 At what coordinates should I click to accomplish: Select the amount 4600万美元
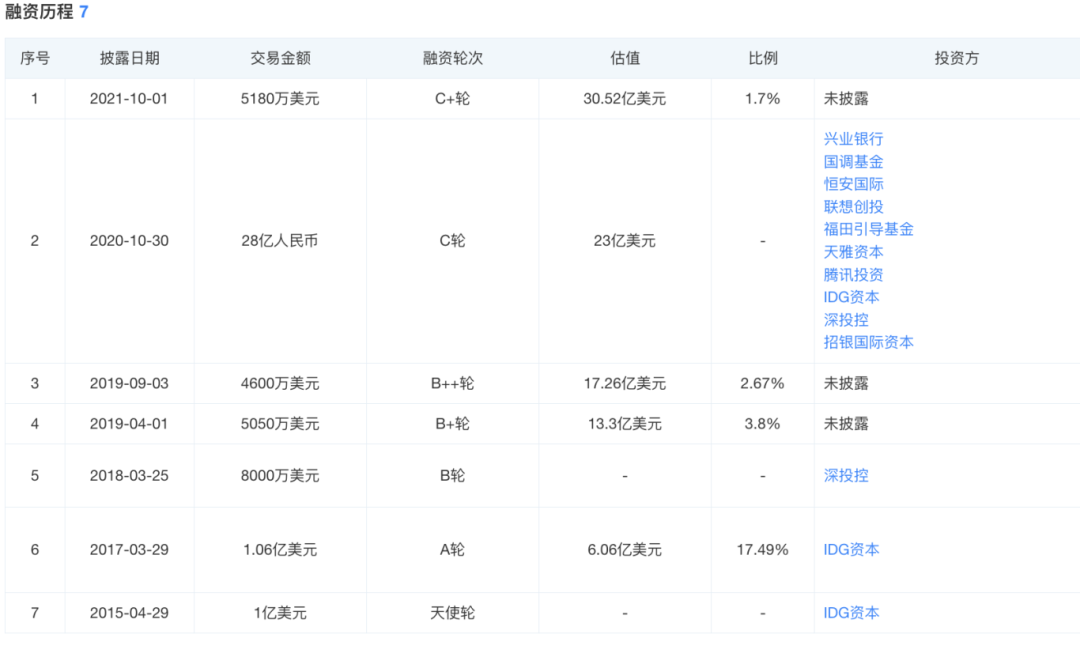[x=280, y=383]
